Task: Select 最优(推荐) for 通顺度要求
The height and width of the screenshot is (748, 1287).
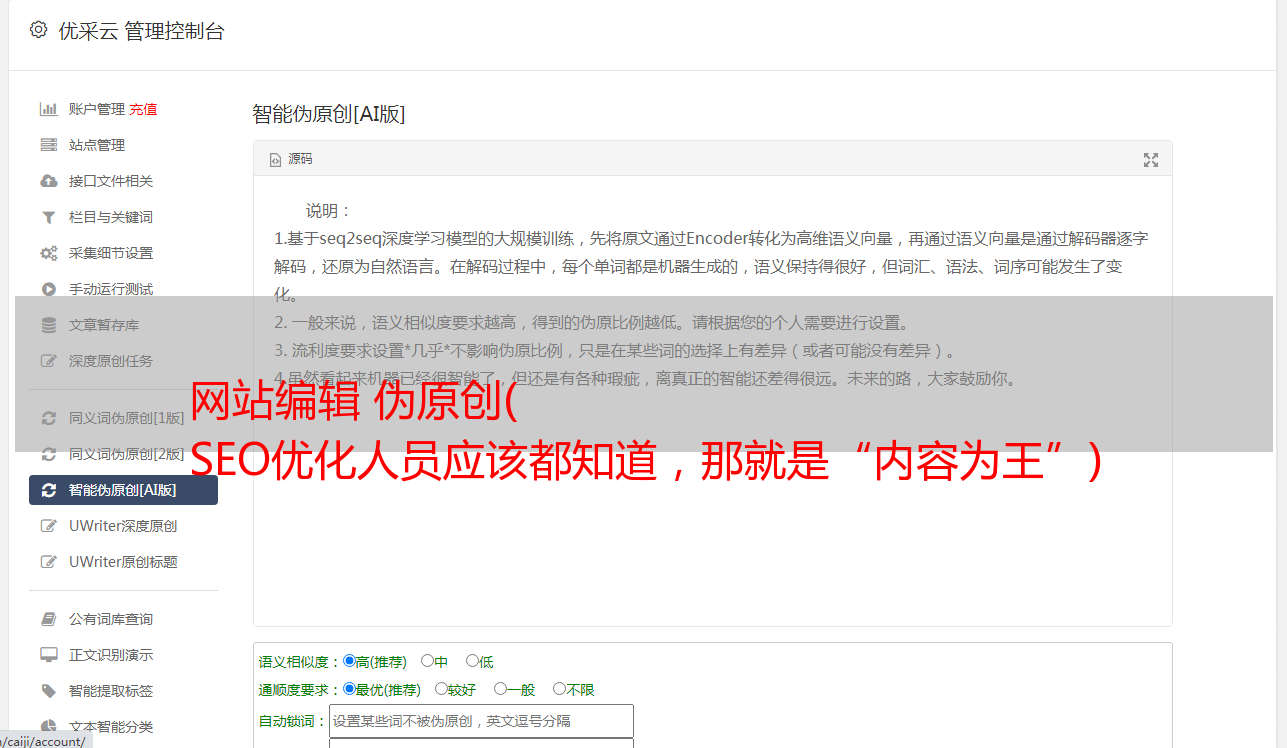Action: tap(349, 689)
